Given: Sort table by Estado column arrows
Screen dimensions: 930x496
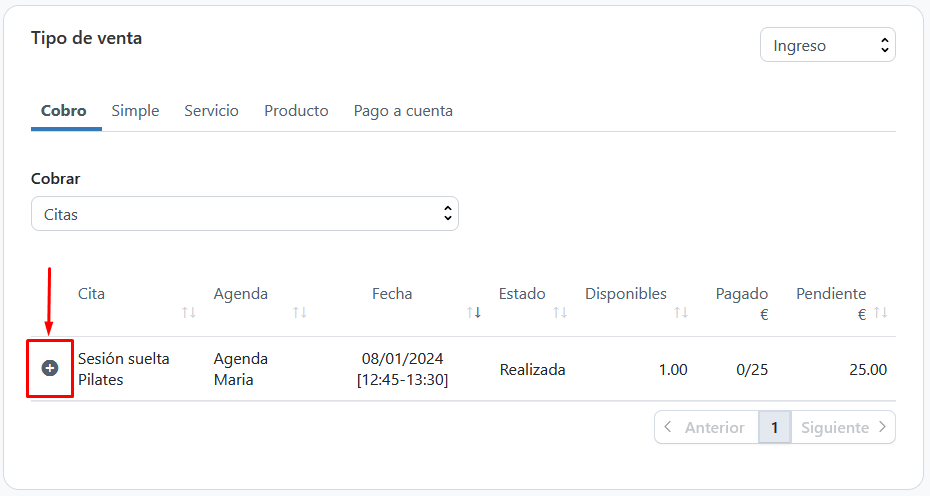Looking at the screenshot, I should [x=560, y=313].
